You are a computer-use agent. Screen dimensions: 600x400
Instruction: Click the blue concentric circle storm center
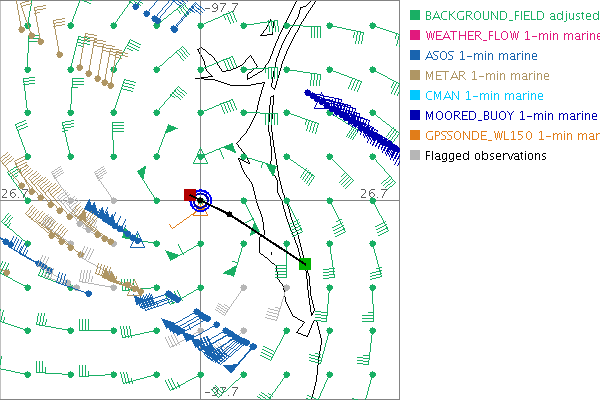point(201,201)
